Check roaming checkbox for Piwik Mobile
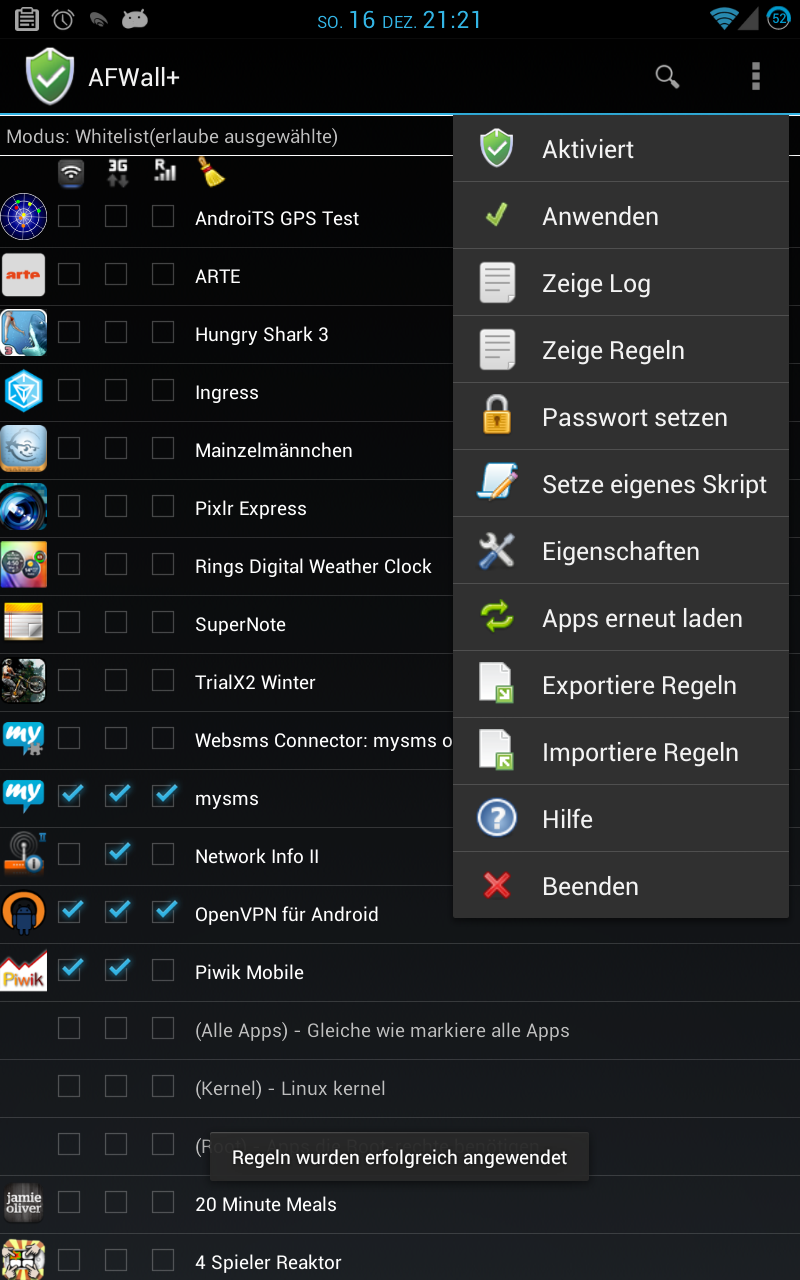Viewport: 800px width, 1280px height. (163, 971)
